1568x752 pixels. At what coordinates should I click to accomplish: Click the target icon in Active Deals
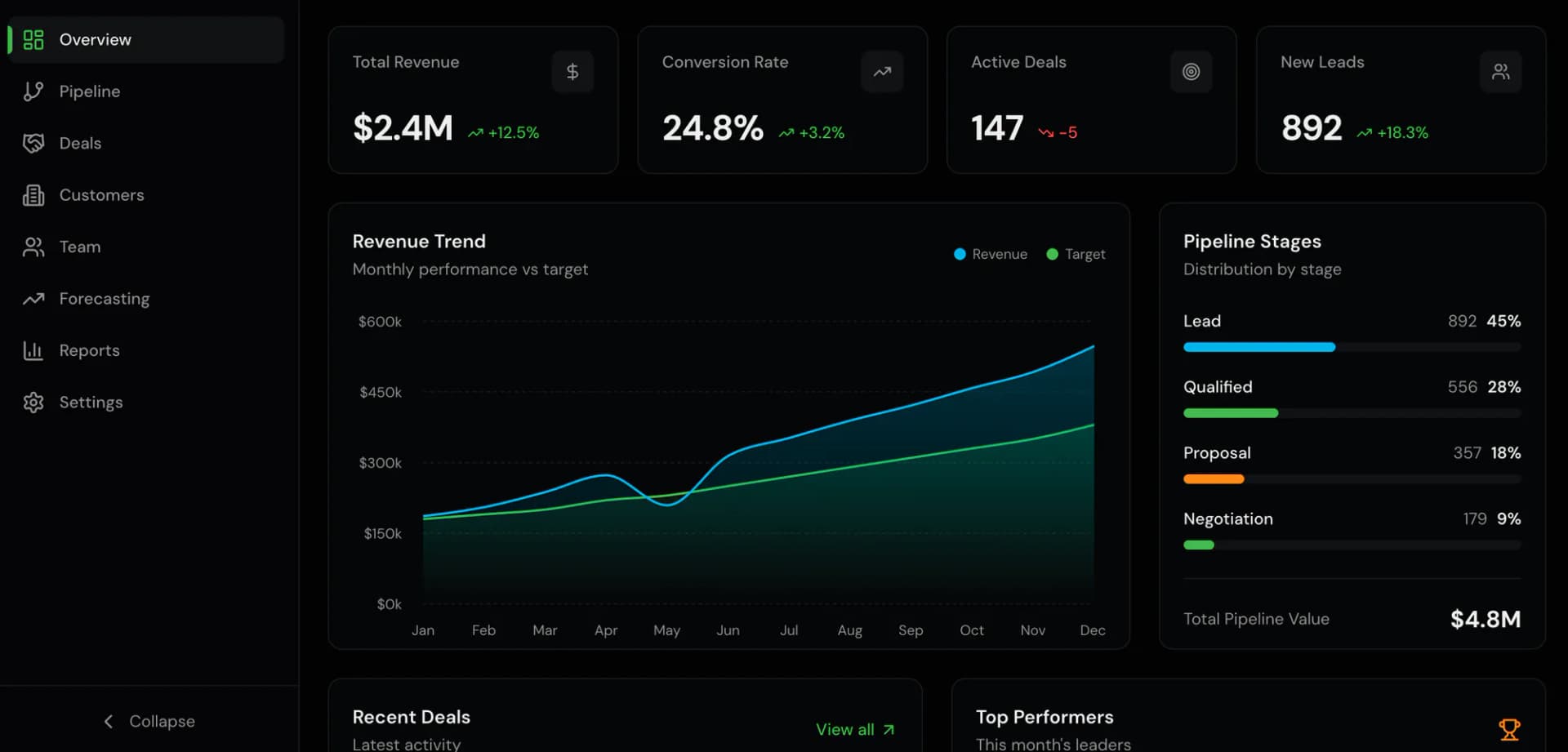[1192, 72]
